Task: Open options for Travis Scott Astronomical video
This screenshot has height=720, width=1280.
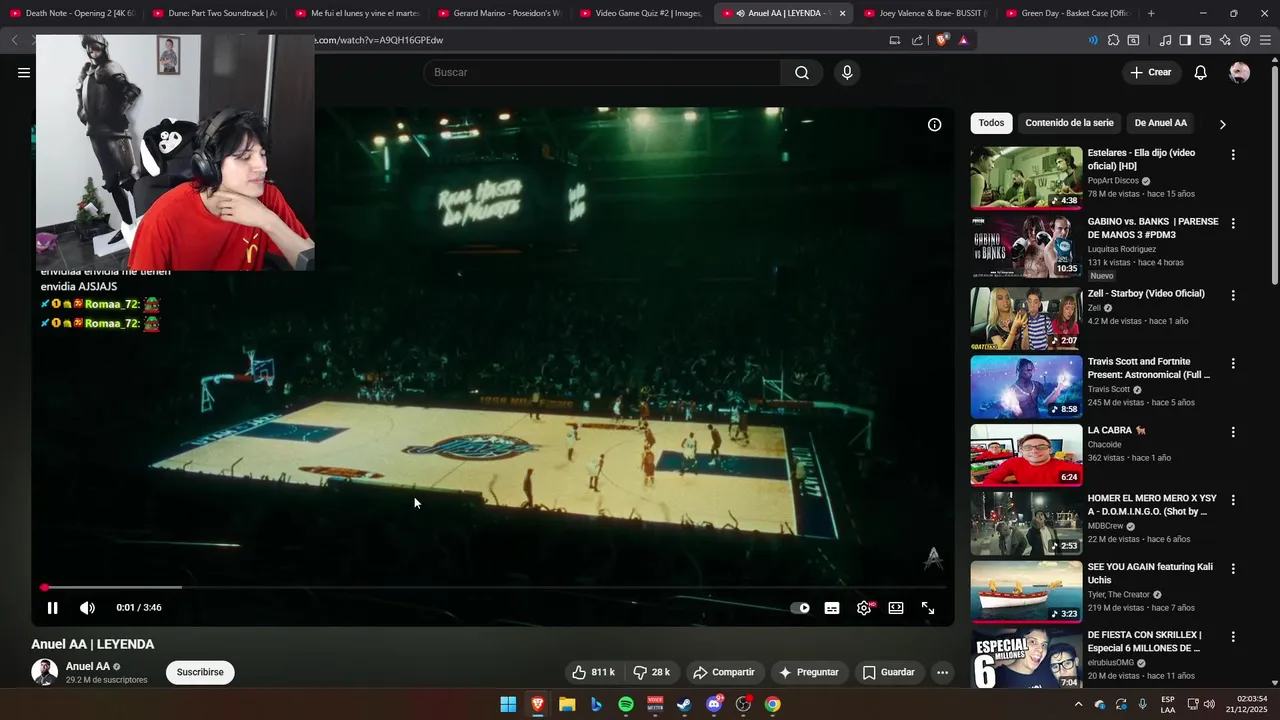Action: [1233, 363]
